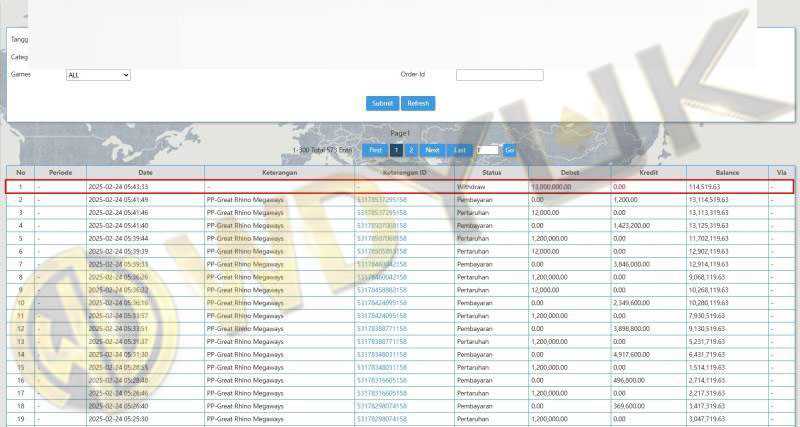
Task: Click the balance value 9,068,119.63
Action: [x=707, y=278]
